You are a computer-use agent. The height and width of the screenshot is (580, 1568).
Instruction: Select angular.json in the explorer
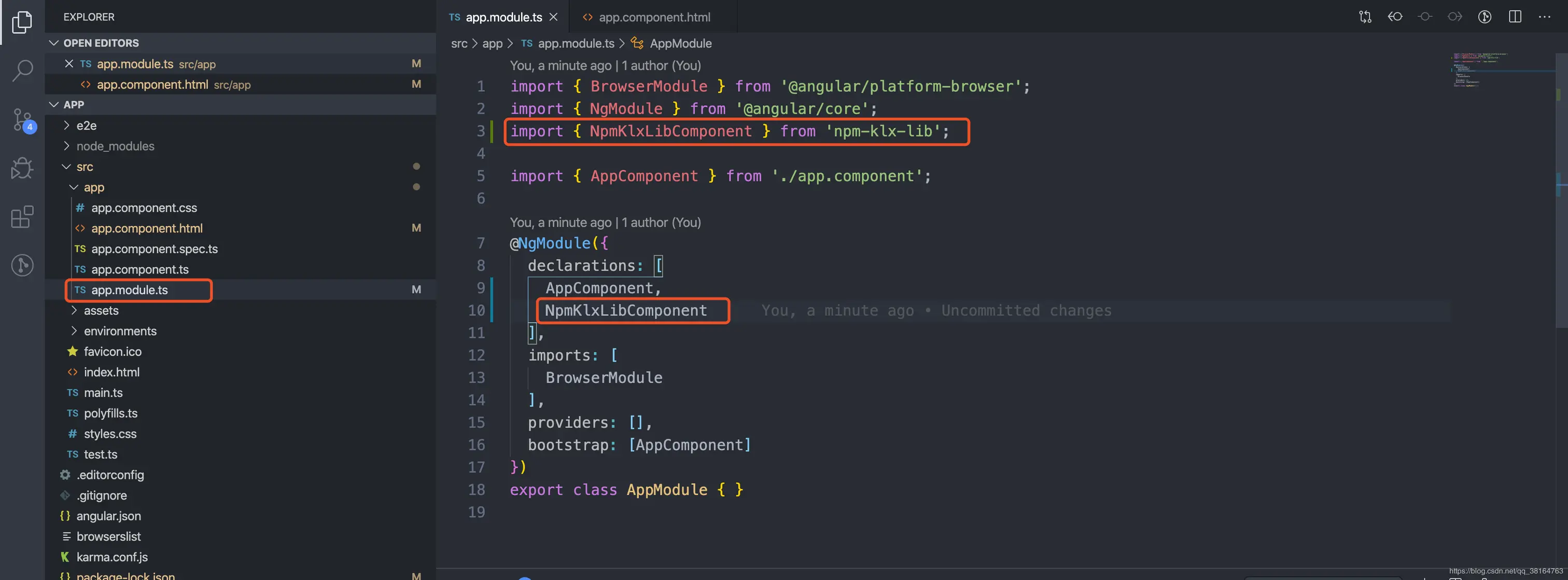tap(108, 516)
